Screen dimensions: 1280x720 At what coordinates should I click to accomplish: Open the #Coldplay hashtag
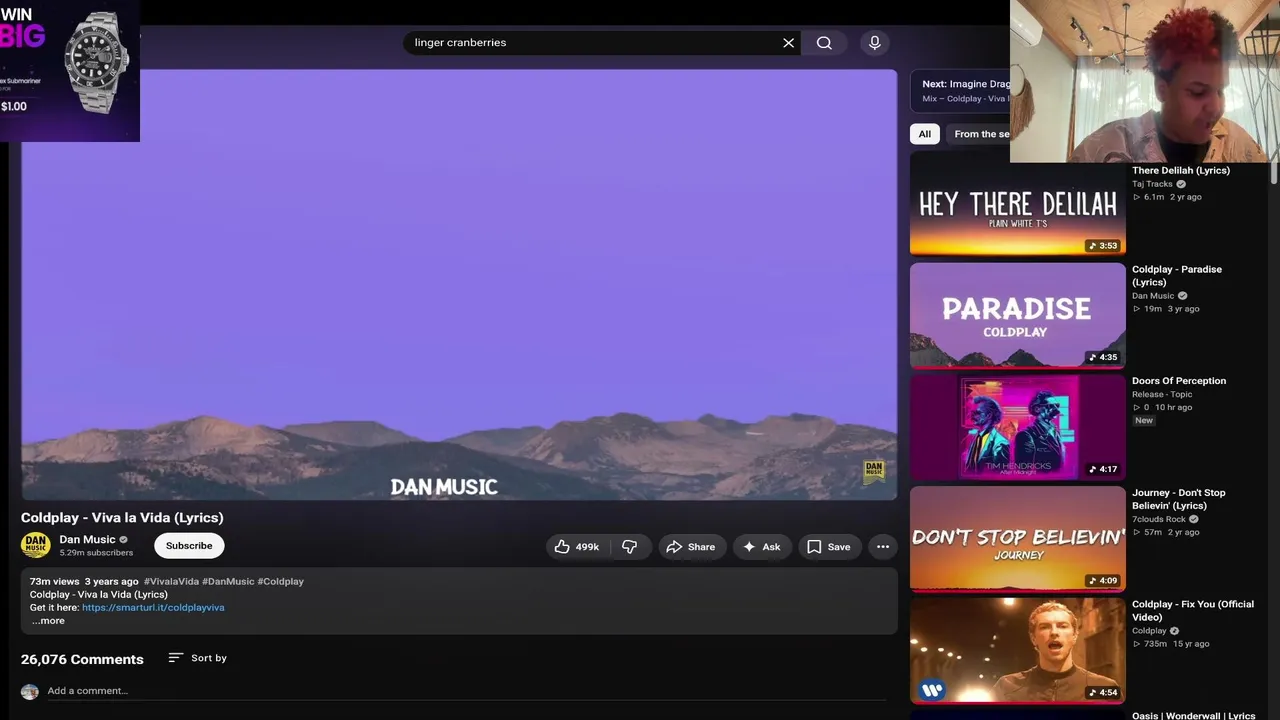point(281,581)
